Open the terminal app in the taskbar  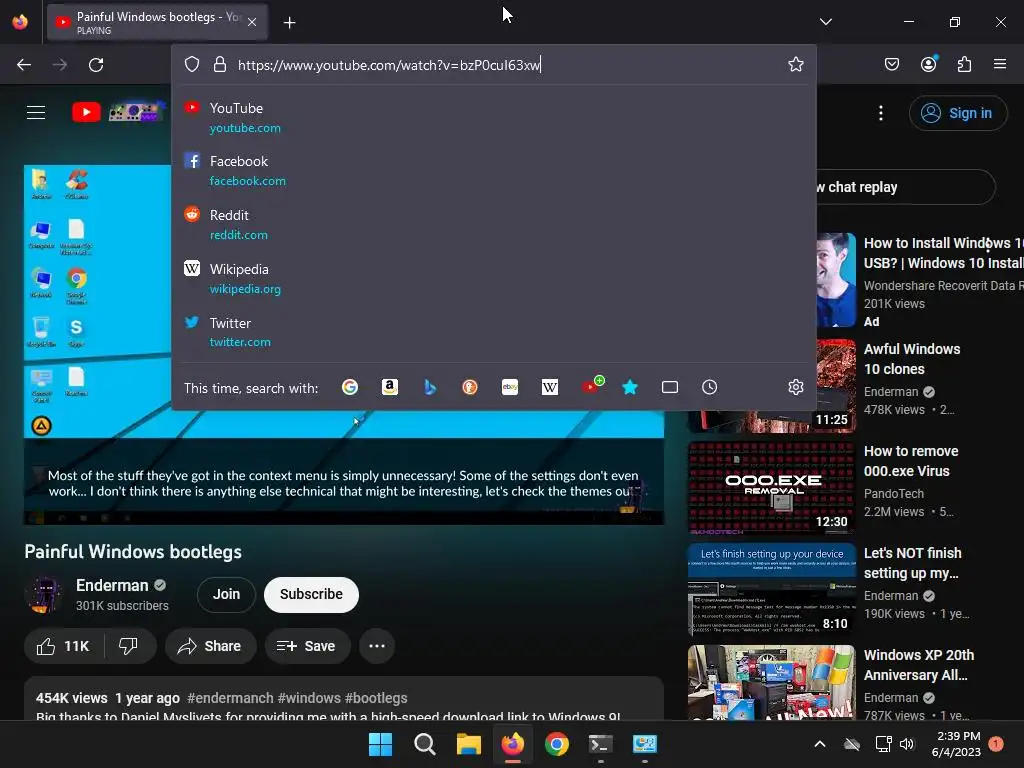(x=600, y=744)
